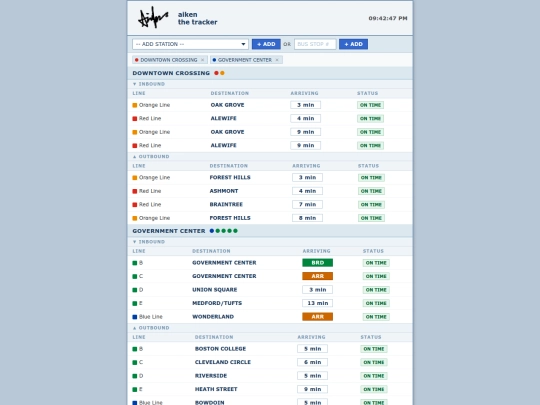Click green square for D Riverside row

pos(135,376)
